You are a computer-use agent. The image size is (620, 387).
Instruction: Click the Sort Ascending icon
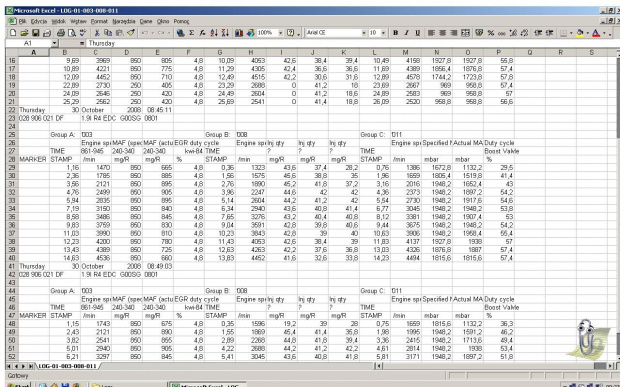pyautogui.click(x=214, y=33)
